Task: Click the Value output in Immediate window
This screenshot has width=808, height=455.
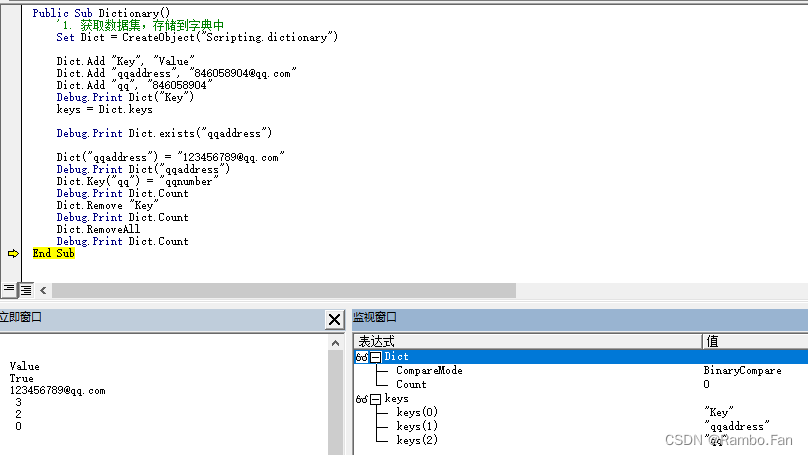Action: (24, 366)
